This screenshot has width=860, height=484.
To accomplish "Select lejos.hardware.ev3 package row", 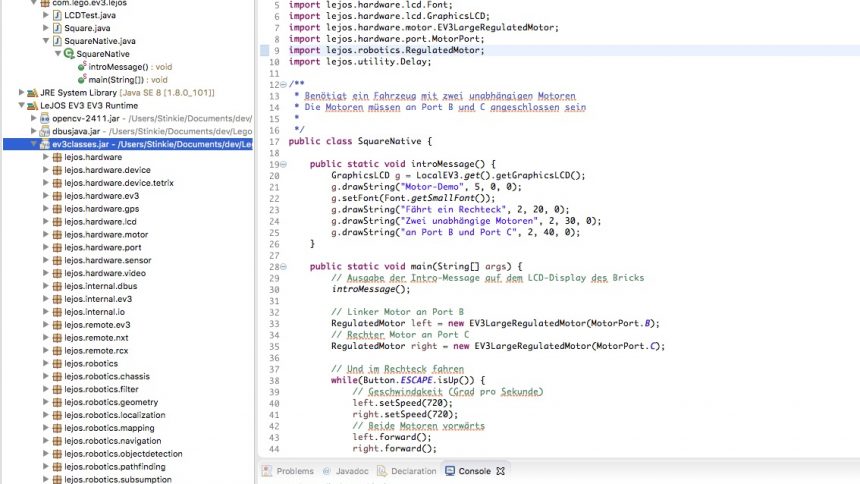I will point(101,196).
